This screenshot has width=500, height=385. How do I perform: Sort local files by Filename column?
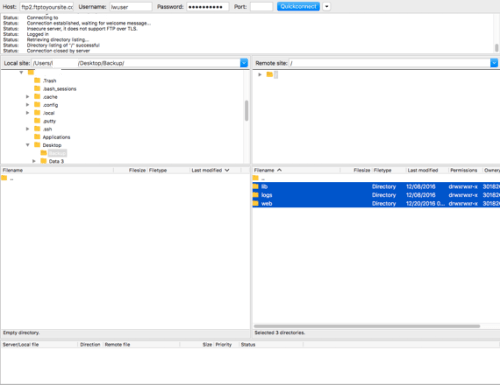(x=57, y=170)
